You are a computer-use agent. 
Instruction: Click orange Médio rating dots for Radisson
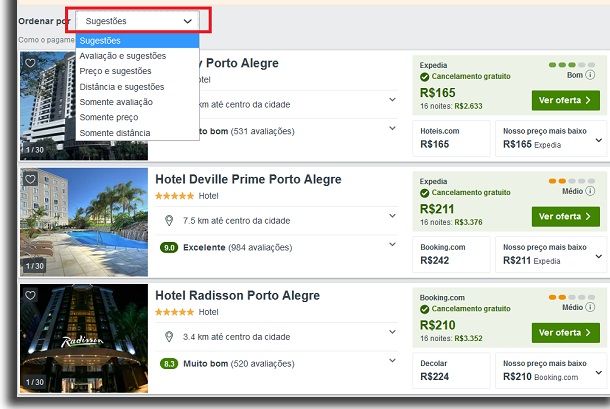(572, 297)
